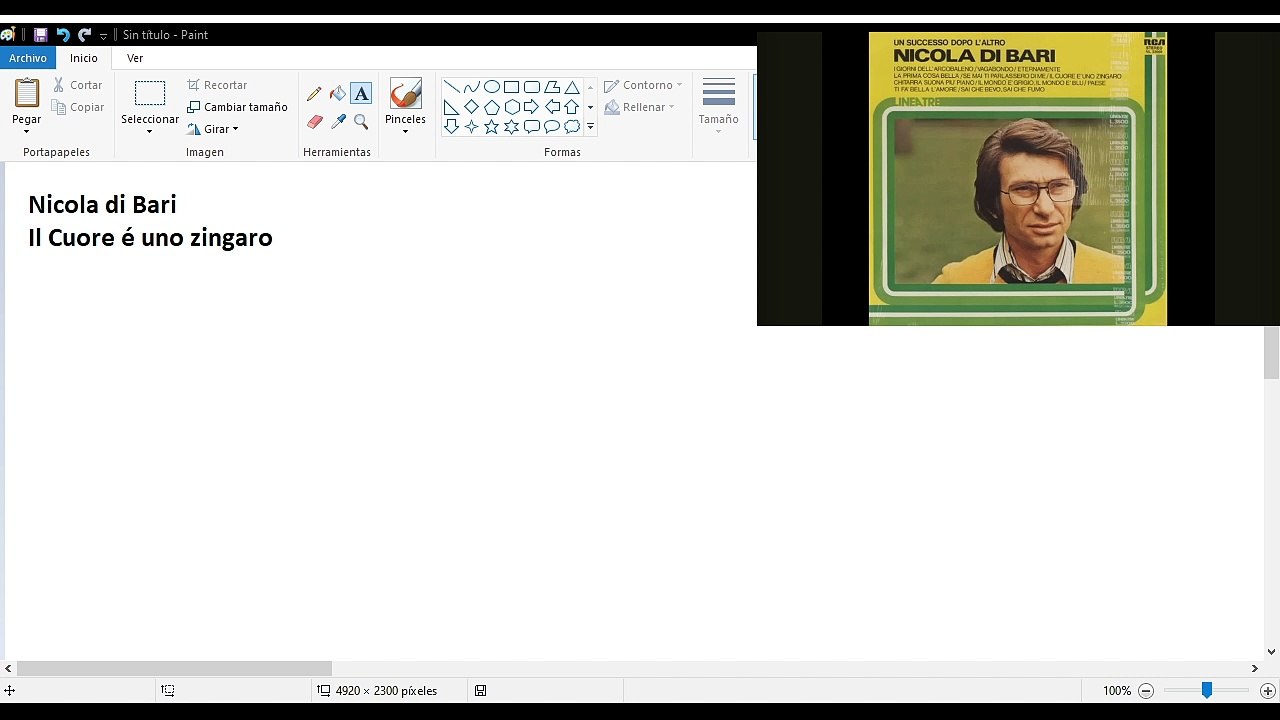
Task: Choose the Pentagon shape
Action: 492,107
